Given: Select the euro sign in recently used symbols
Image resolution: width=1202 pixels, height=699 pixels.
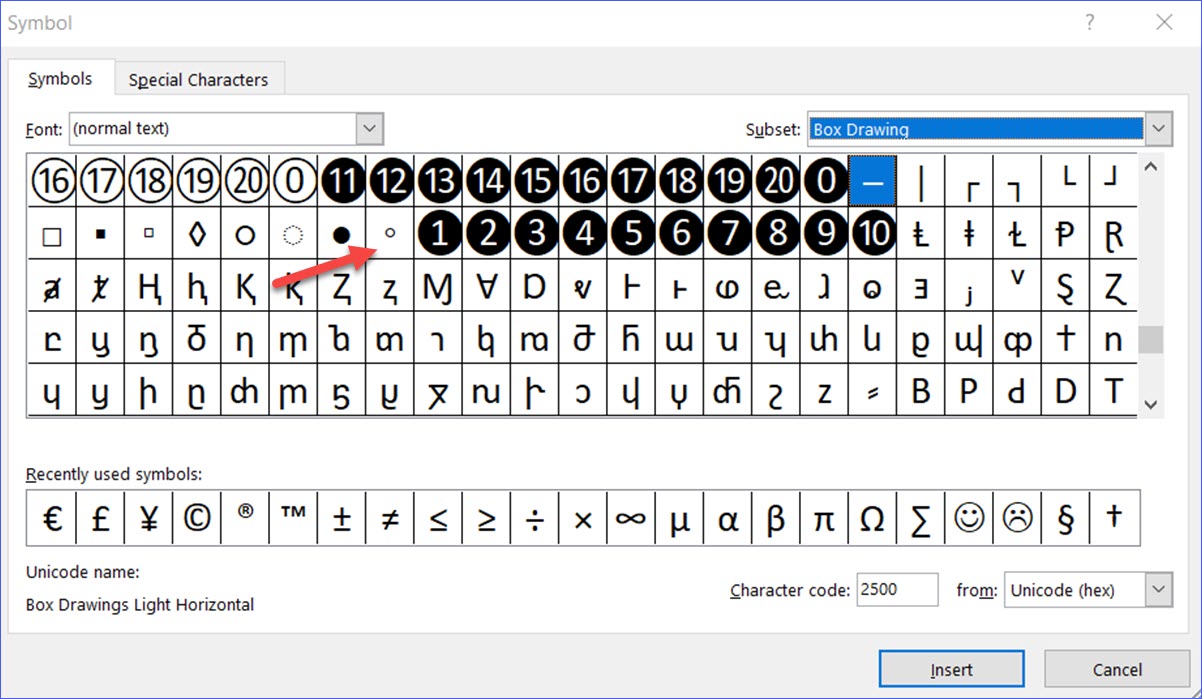Looking at the screenshot, I should 52,519.
